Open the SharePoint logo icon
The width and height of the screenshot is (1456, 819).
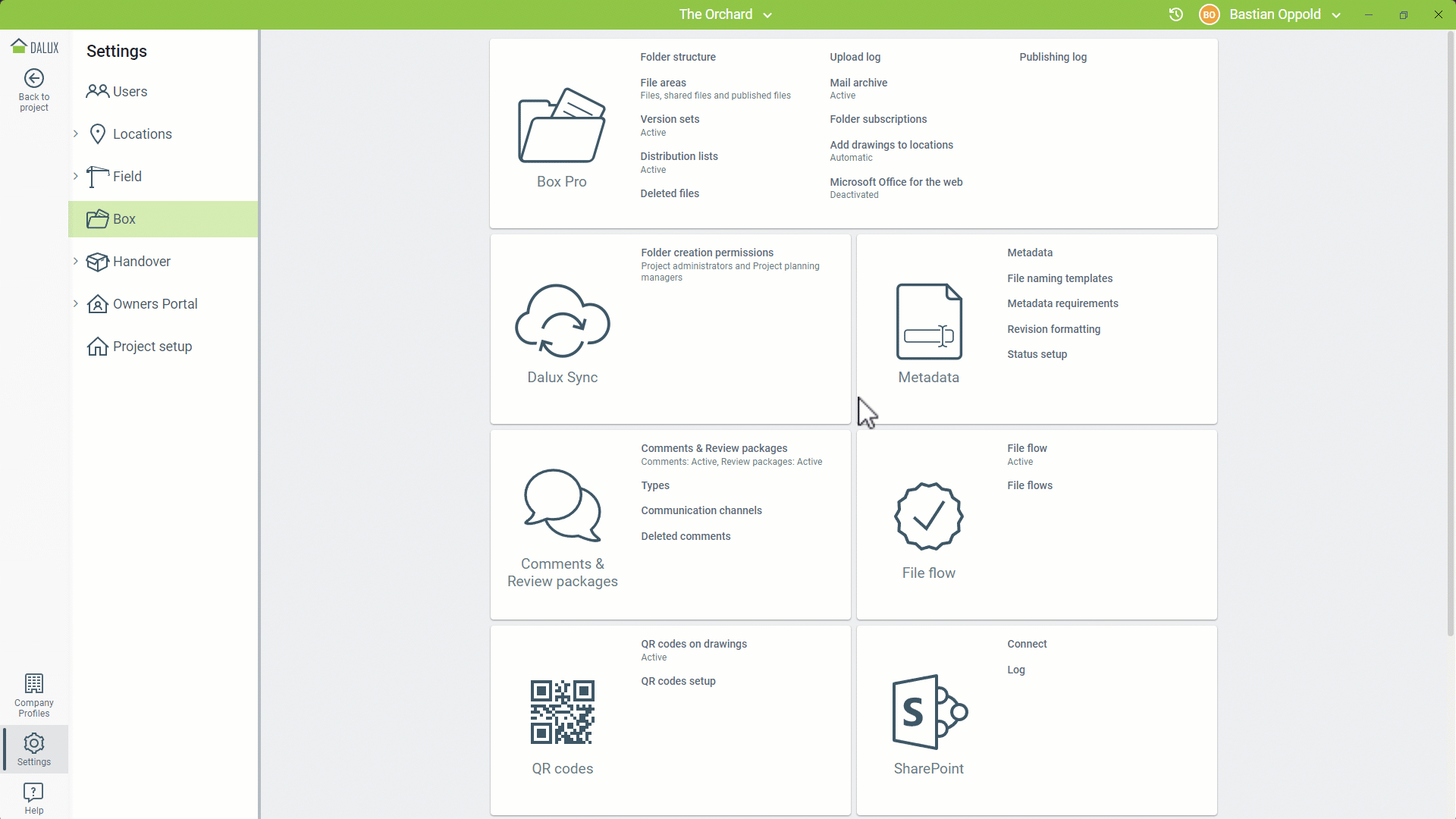(x=928, y=712)
